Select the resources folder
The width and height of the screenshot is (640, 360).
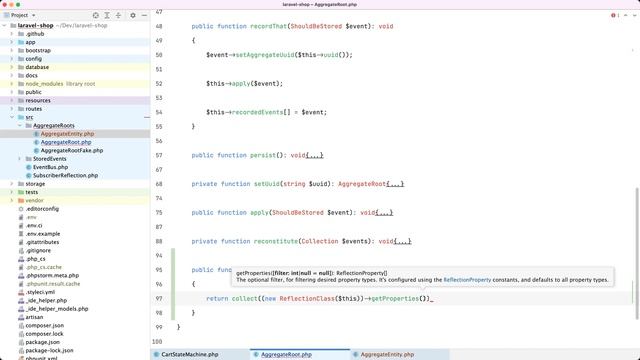pos(38,100)
